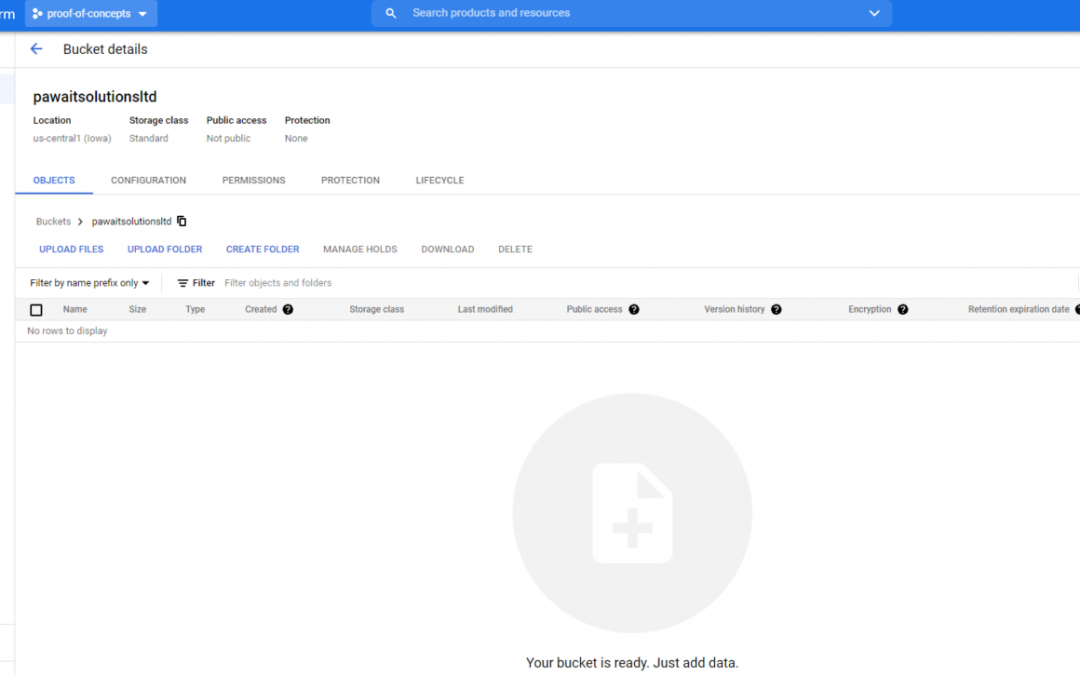Open Buckets breadcrumb link
The height and width of the screenshot is (675, 1080).
point(53,221)
